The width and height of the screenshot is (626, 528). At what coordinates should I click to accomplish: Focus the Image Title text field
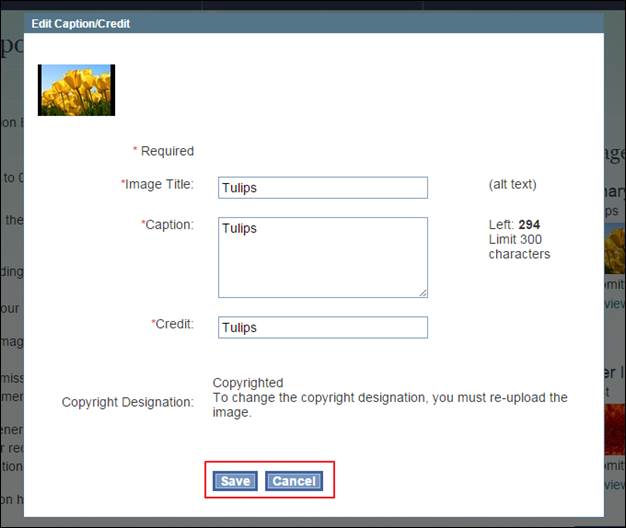point(322,188)
